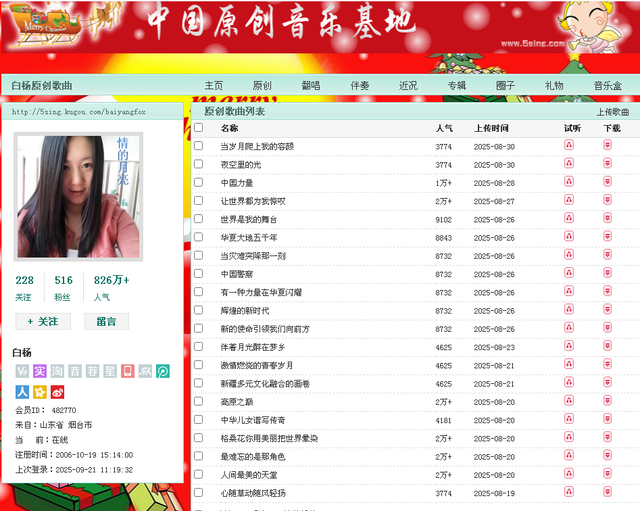
Task: Listen to the song 夜空里的光
Action: [x=569, y=163]
